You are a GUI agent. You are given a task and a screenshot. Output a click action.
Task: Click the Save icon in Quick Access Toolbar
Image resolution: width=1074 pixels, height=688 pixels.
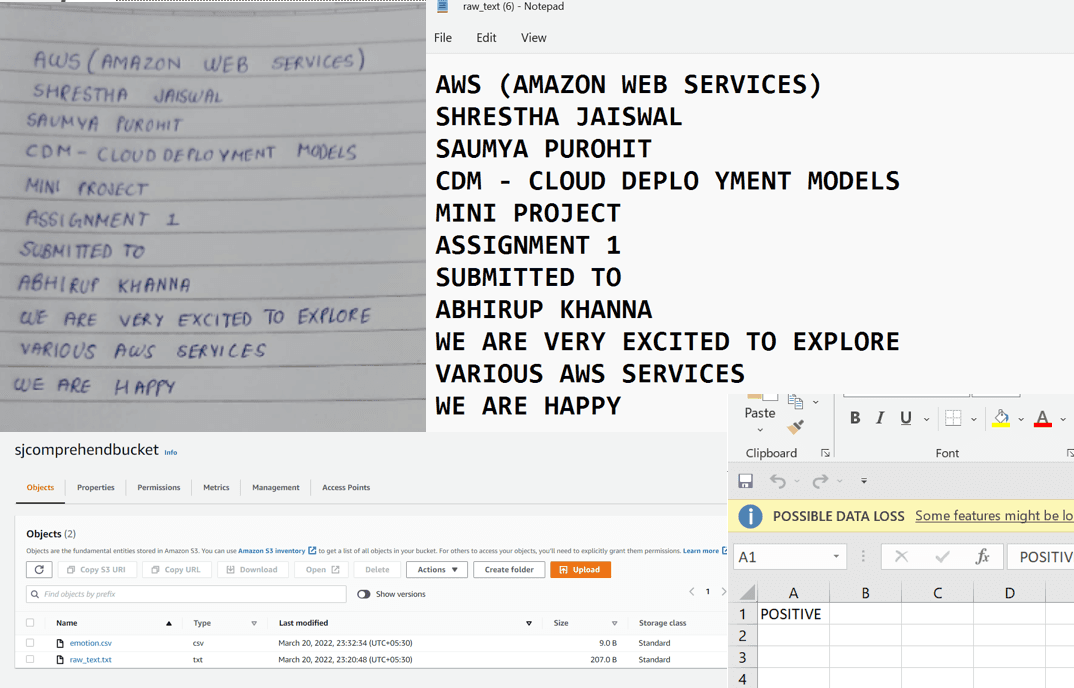pos(745,481)
